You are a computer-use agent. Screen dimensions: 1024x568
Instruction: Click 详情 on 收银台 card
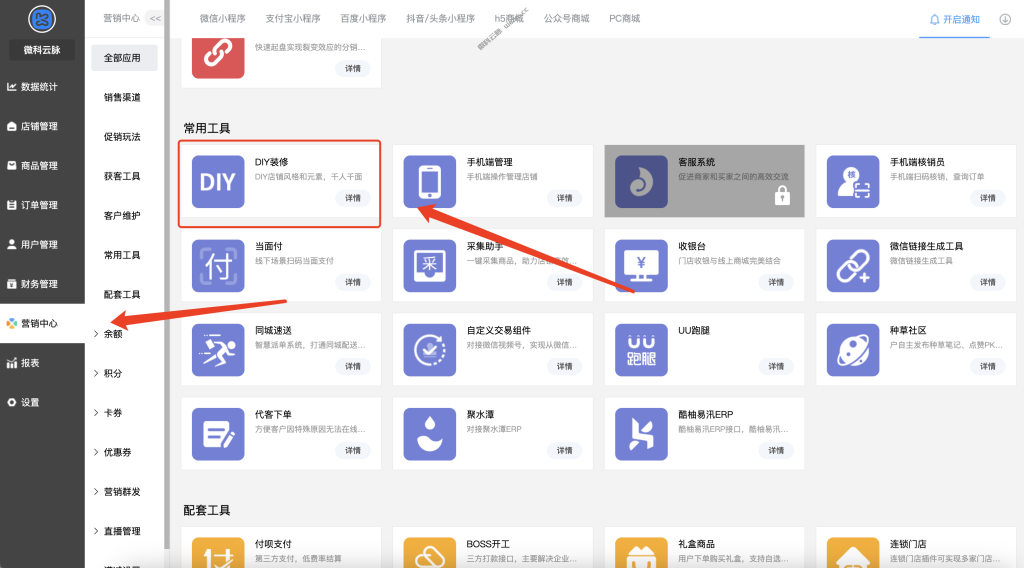pyautogui.click(x=776, y=282)
